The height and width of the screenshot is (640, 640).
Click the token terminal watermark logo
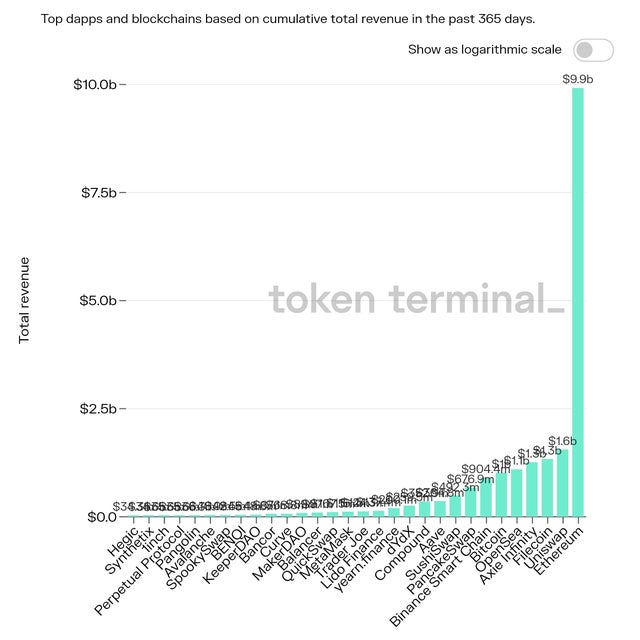[x=416, y=298]
